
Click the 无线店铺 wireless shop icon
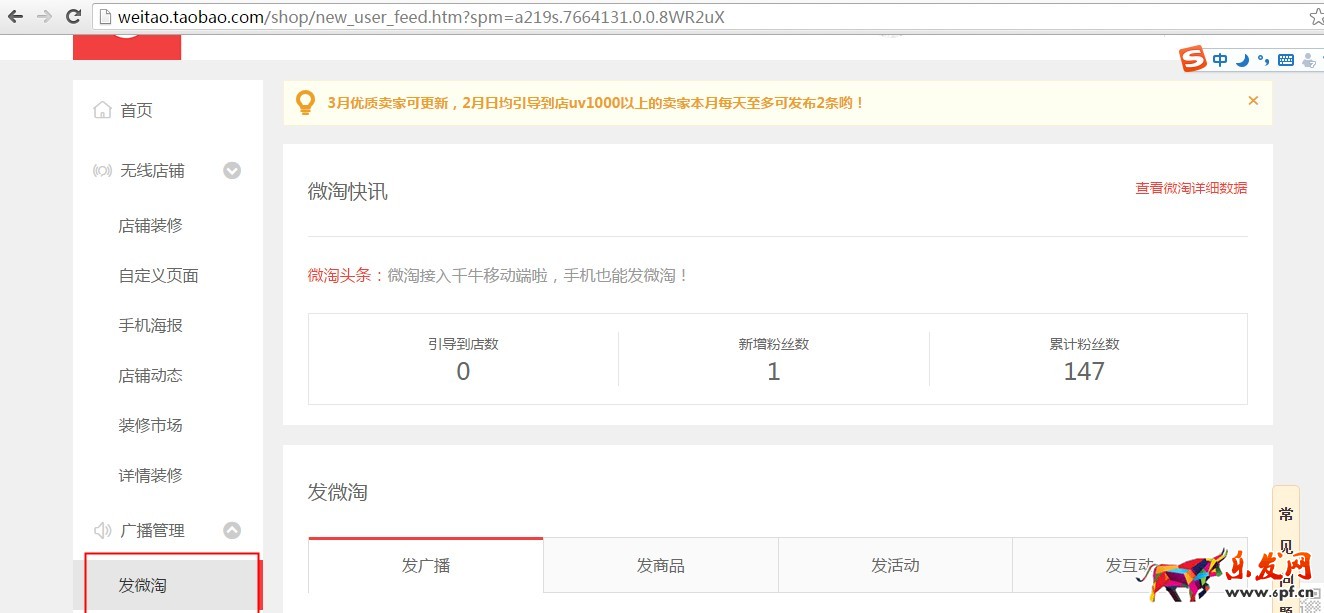(102, 170)
